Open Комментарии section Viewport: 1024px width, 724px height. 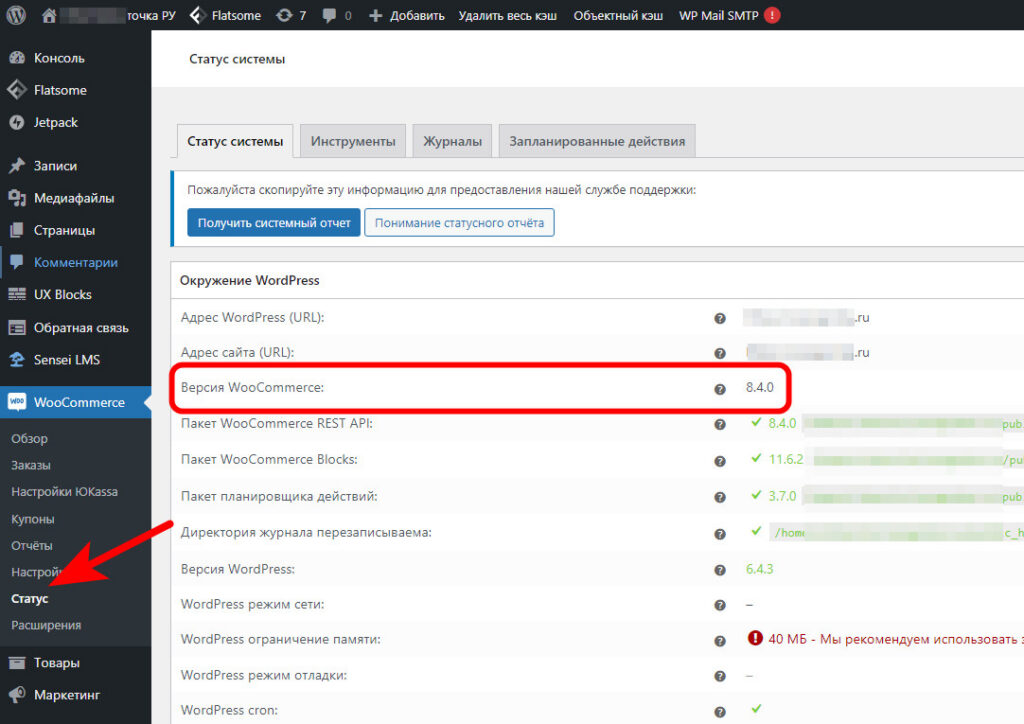(75, 262)
